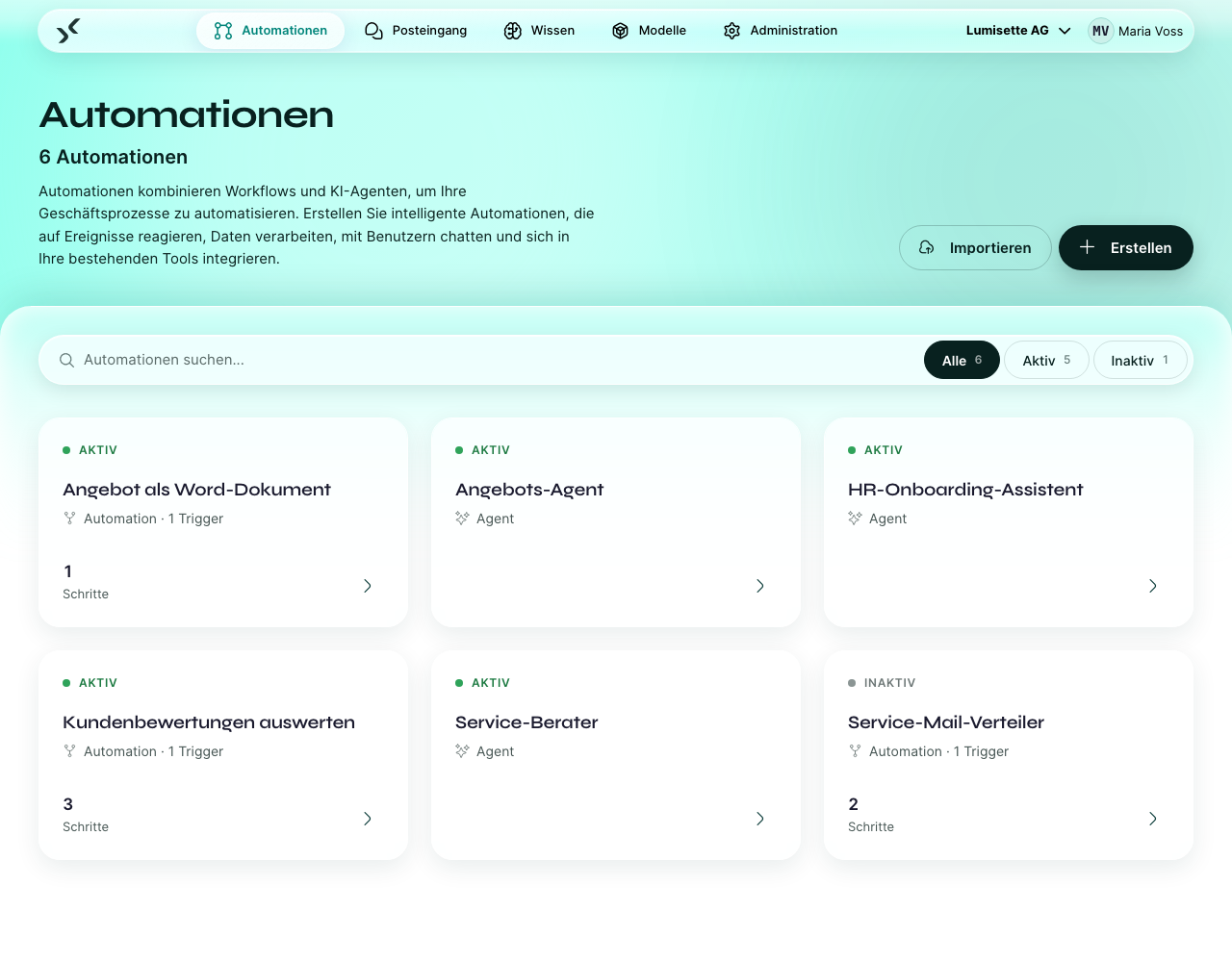
Task: Open the Automationen tab
Action: click(x=270, y=31)
